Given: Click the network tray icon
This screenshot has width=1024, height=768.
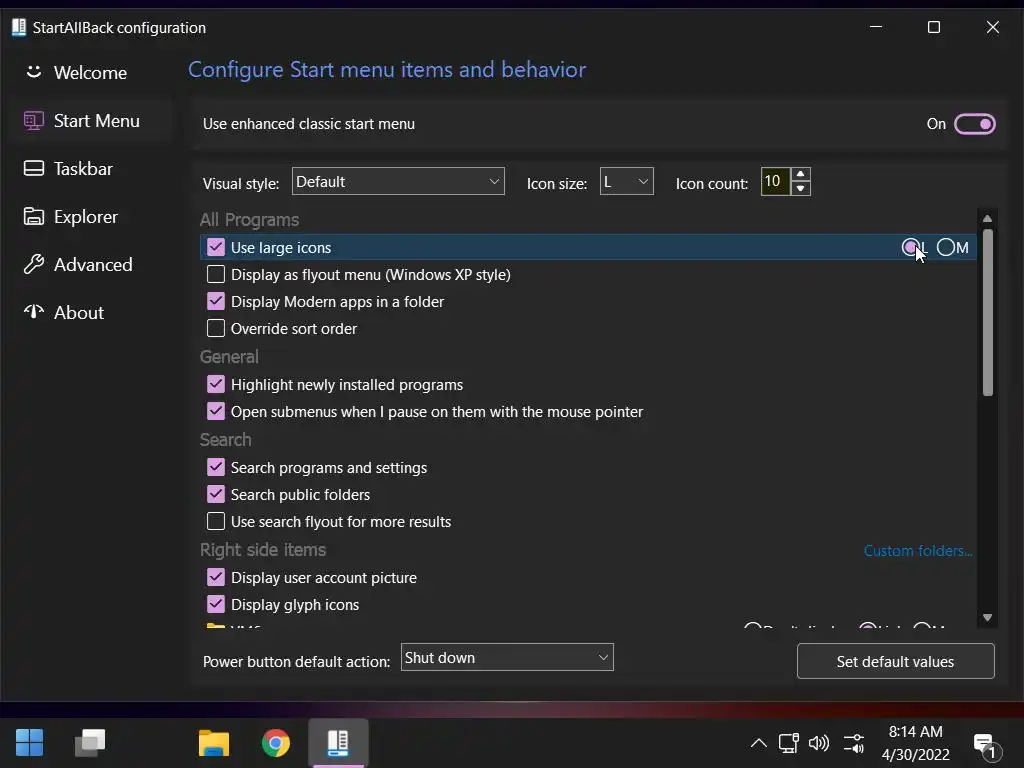Looking at the screenshot, I should click(788, 743).
